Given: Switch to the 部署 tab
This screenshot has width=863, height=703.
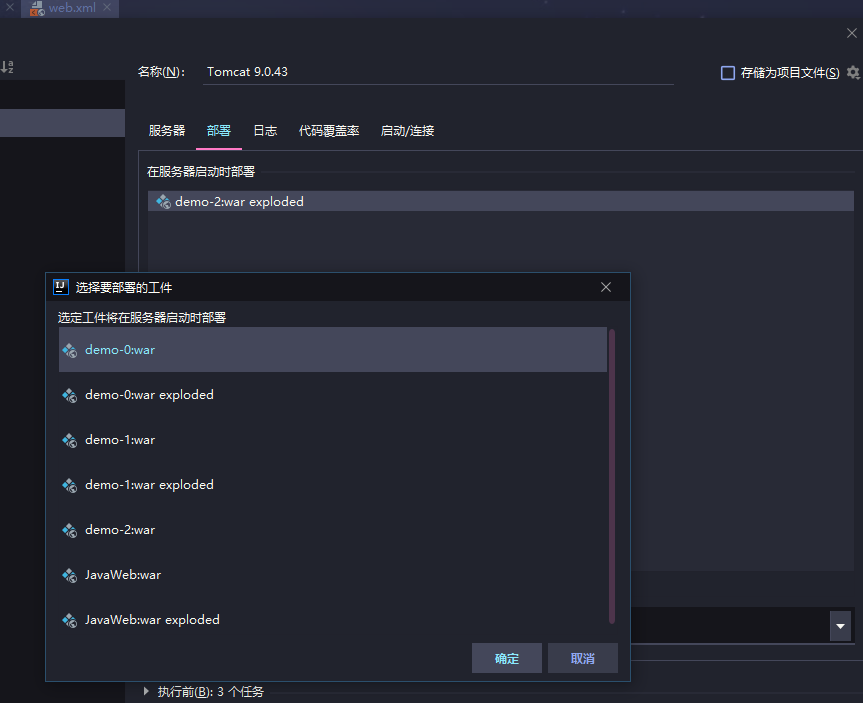Looking at the screenshot, I should click(x=219, y=131).
